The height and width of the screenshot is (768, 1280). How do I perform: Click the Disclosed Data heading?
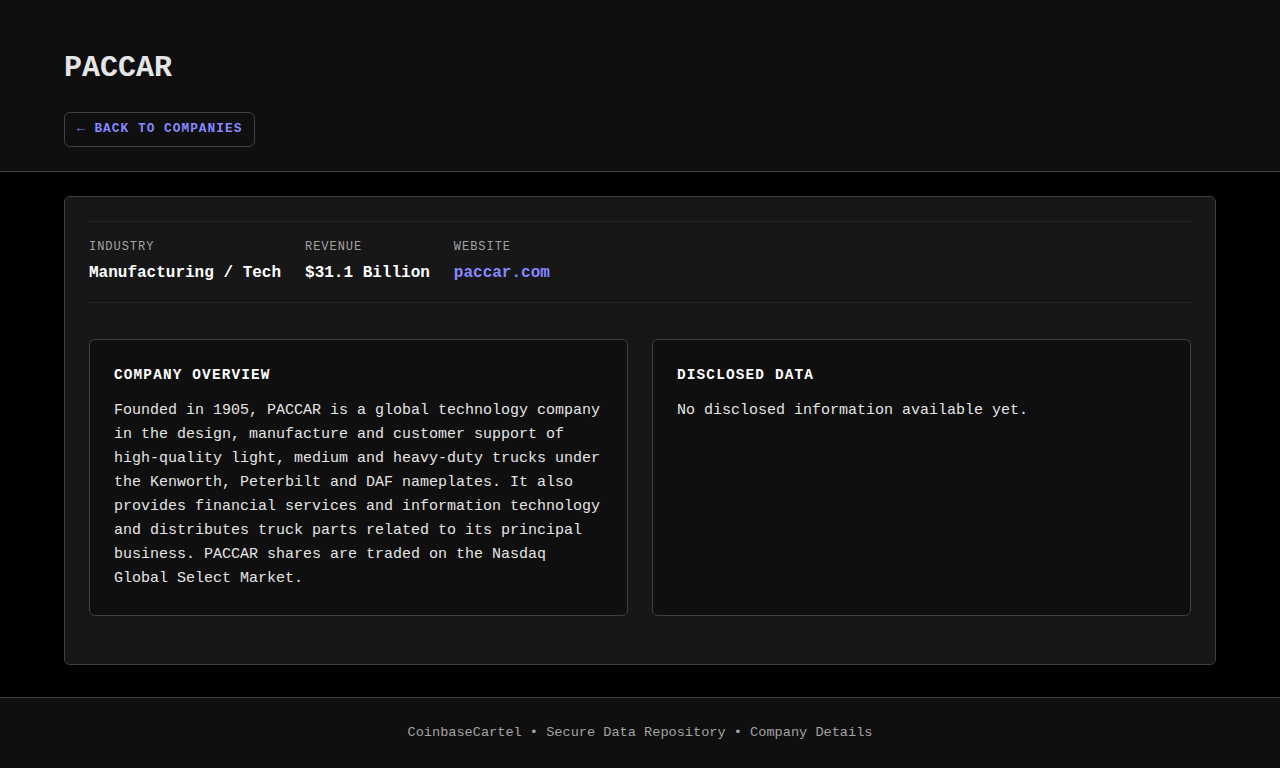(745, 375)
